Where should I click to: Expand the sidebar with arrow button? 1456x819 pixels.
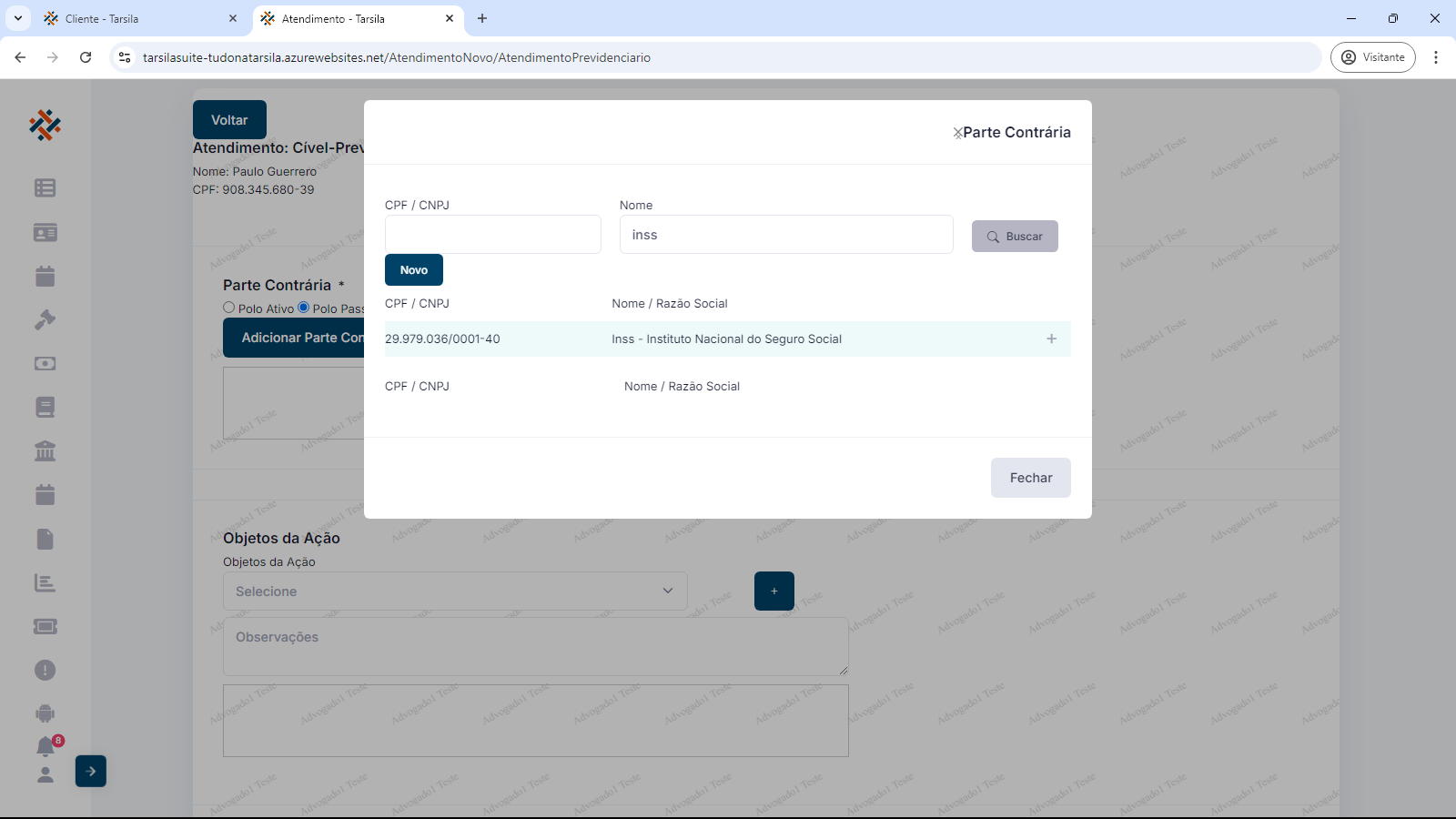click(91, 771)
